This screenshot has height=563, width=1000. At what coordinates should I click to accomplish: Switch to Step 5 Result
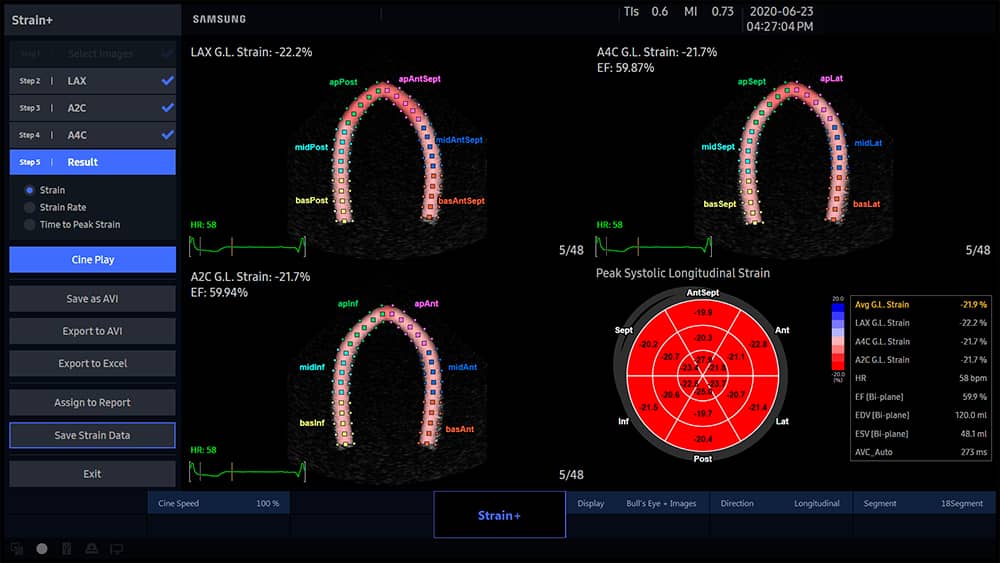pyautogui.click(x=92, y=162)
